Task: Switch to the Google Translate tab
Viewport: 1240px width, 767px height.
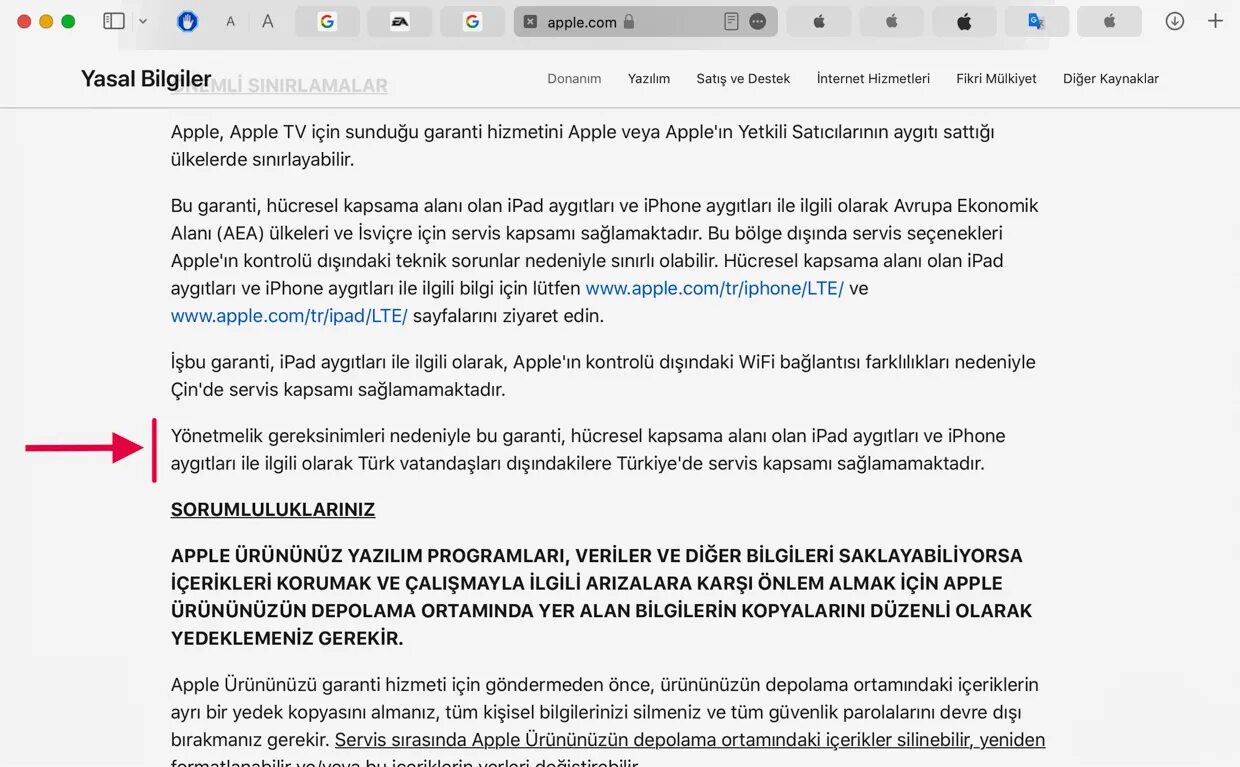Action: [1037, 21]
